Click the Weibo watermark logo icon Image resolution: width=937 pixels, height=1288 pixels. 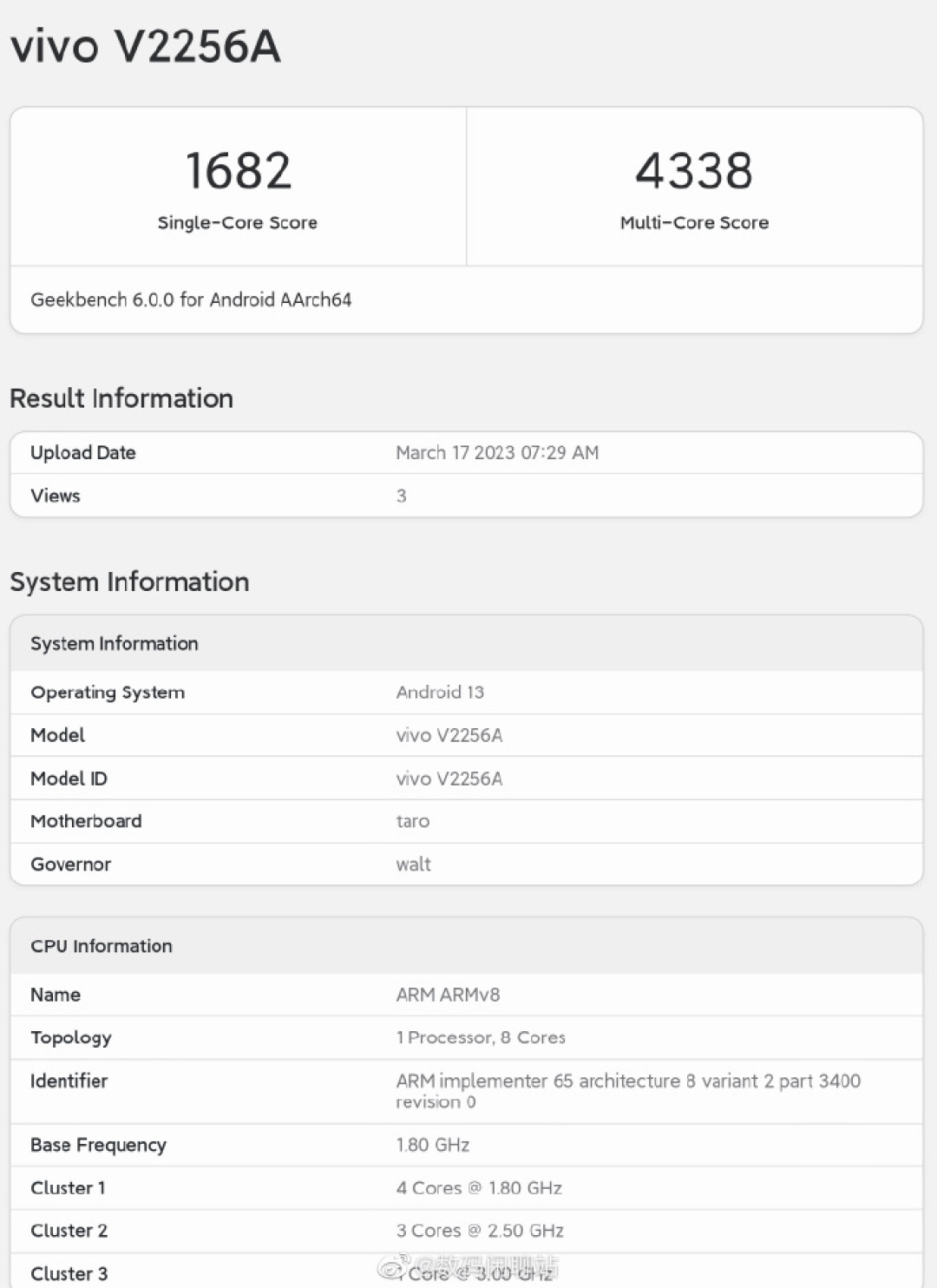[x=396, y=1266]
